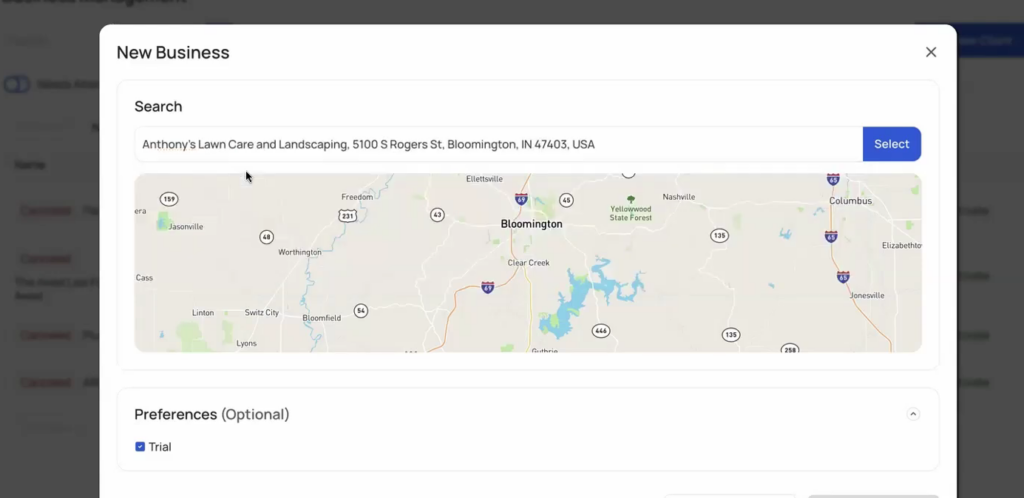Click the Route 43 road marker

click(437, 214)
